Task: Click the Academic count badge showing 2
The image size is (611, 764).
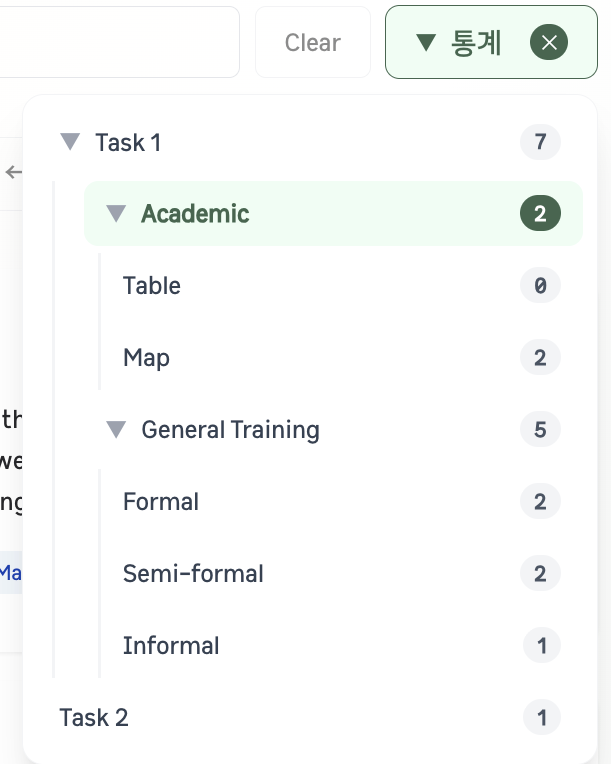Action: (540, 213)
